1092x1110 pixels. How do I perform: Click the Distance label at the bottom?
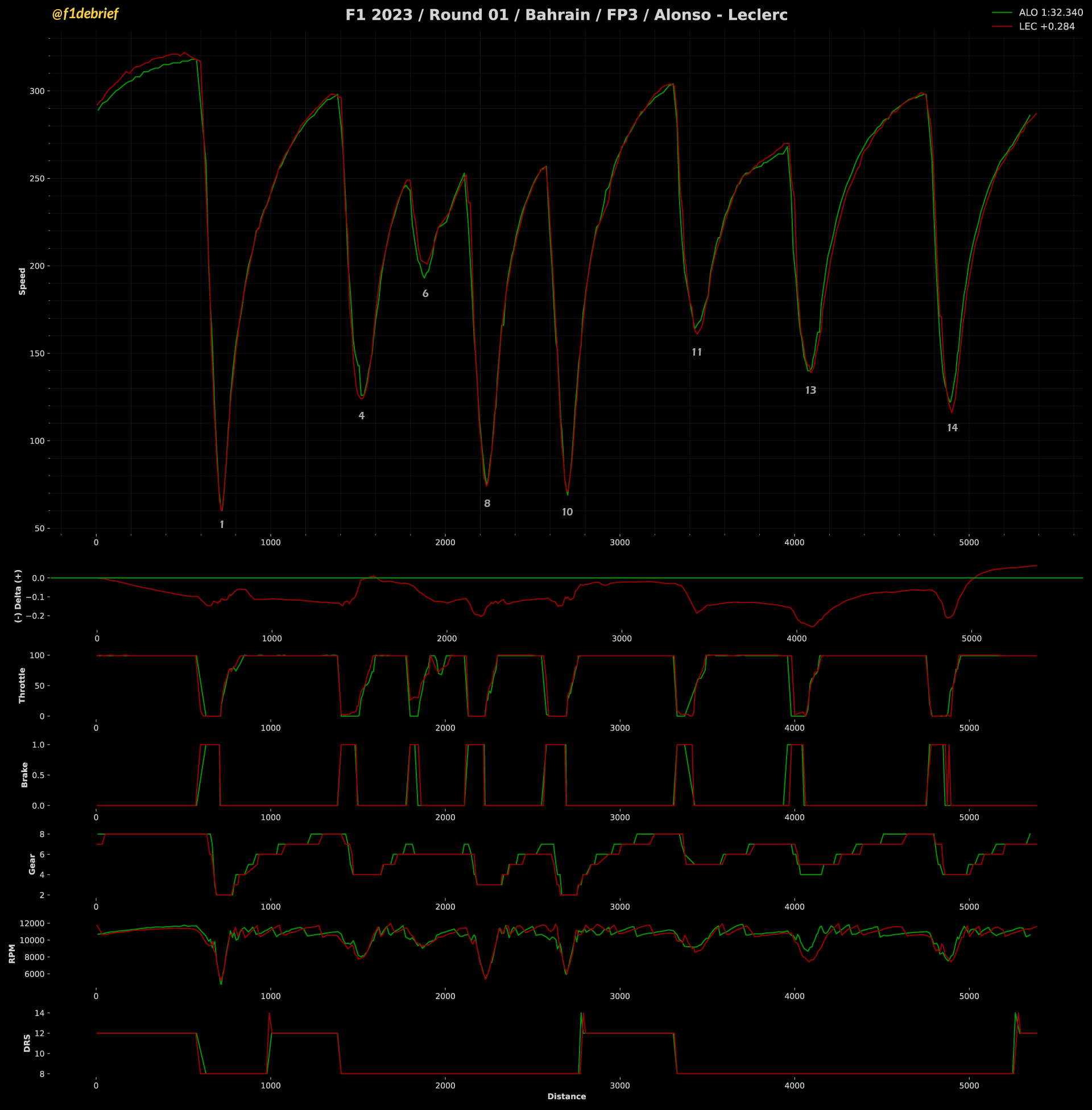tap(566, 1096)
